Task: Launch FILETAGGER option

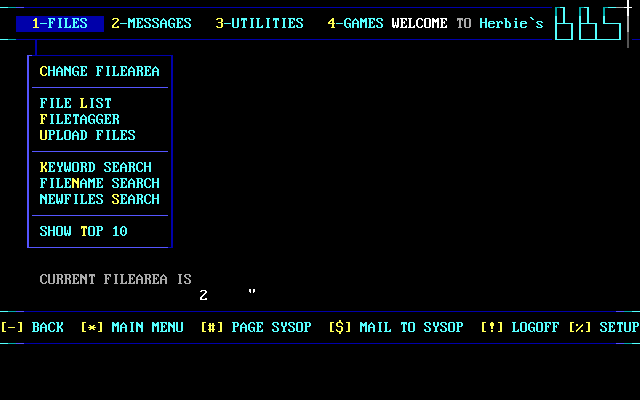Action: (80, 119)
